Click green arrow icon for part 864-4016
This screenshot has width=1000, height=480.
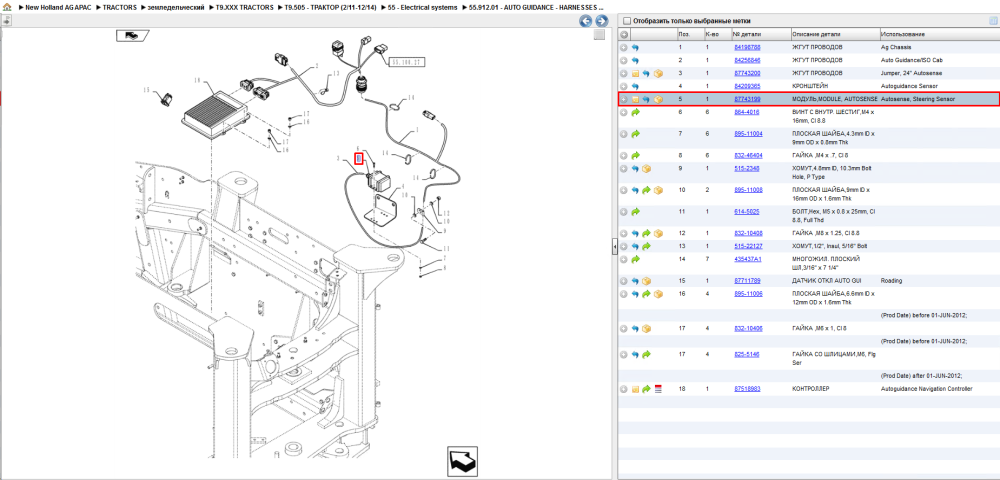635,112
